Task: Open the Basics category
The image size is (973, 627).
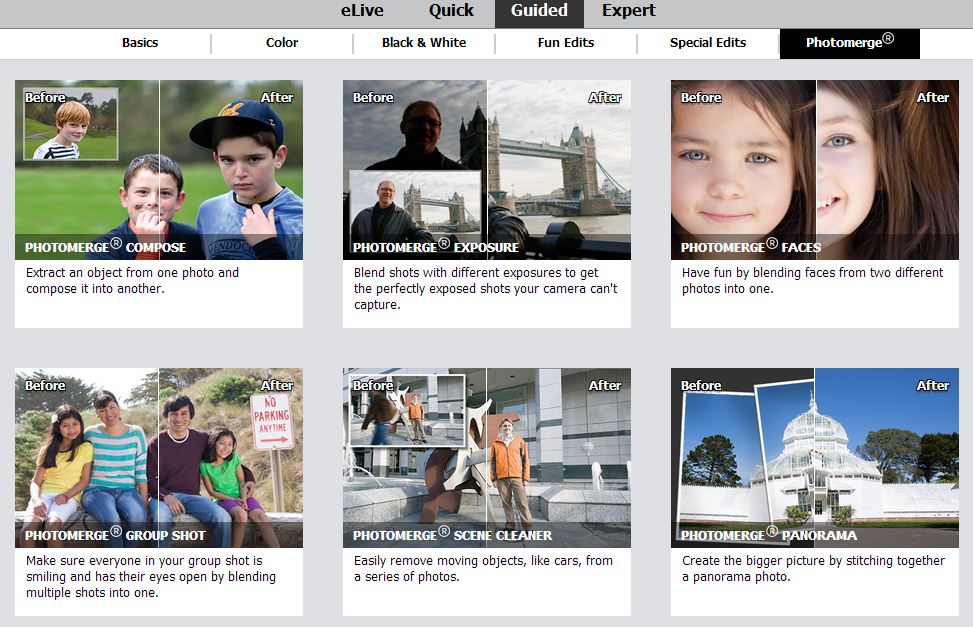Action: click(x=140, y=43)
